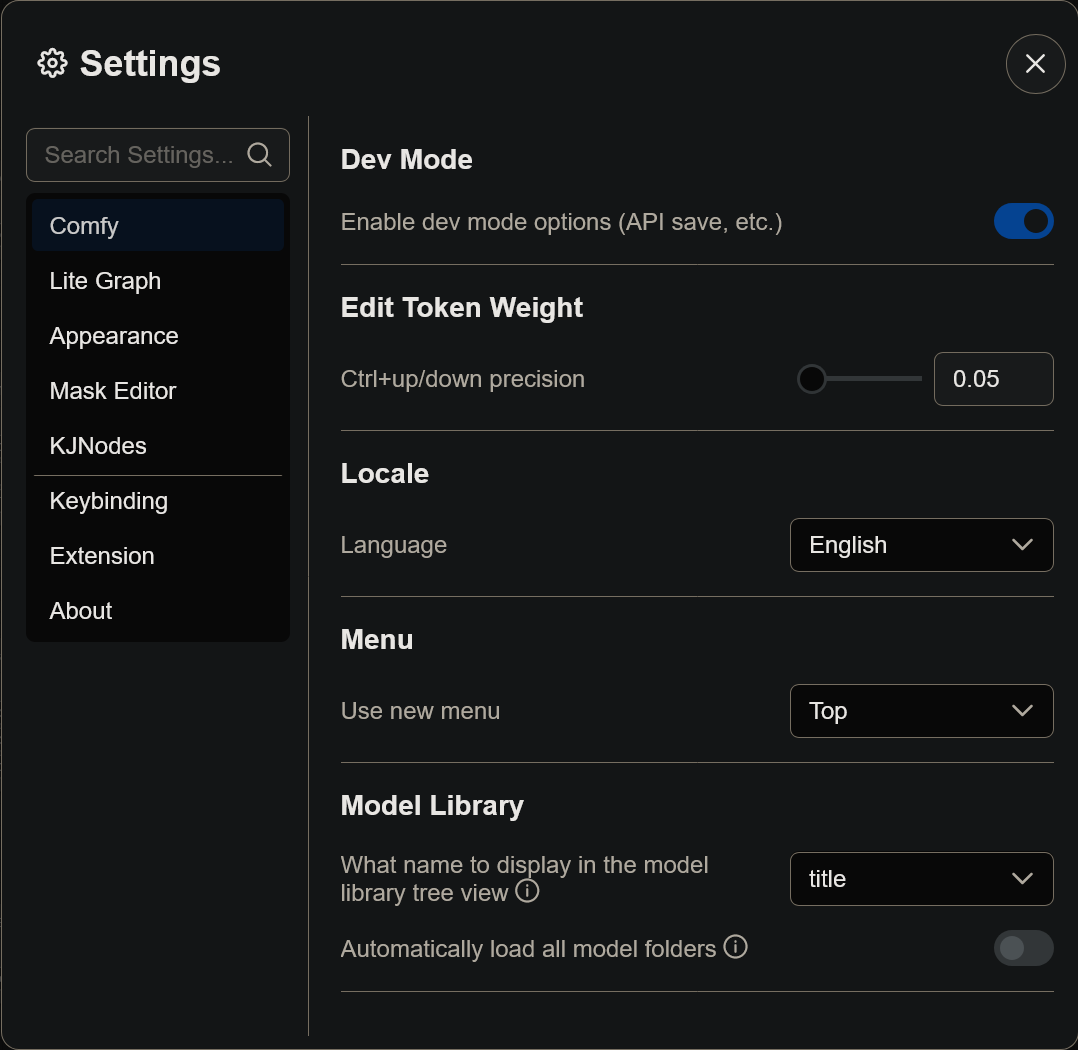Disable the dev mode options toggle
1078x1050 pixels.
pos(1024,221)
